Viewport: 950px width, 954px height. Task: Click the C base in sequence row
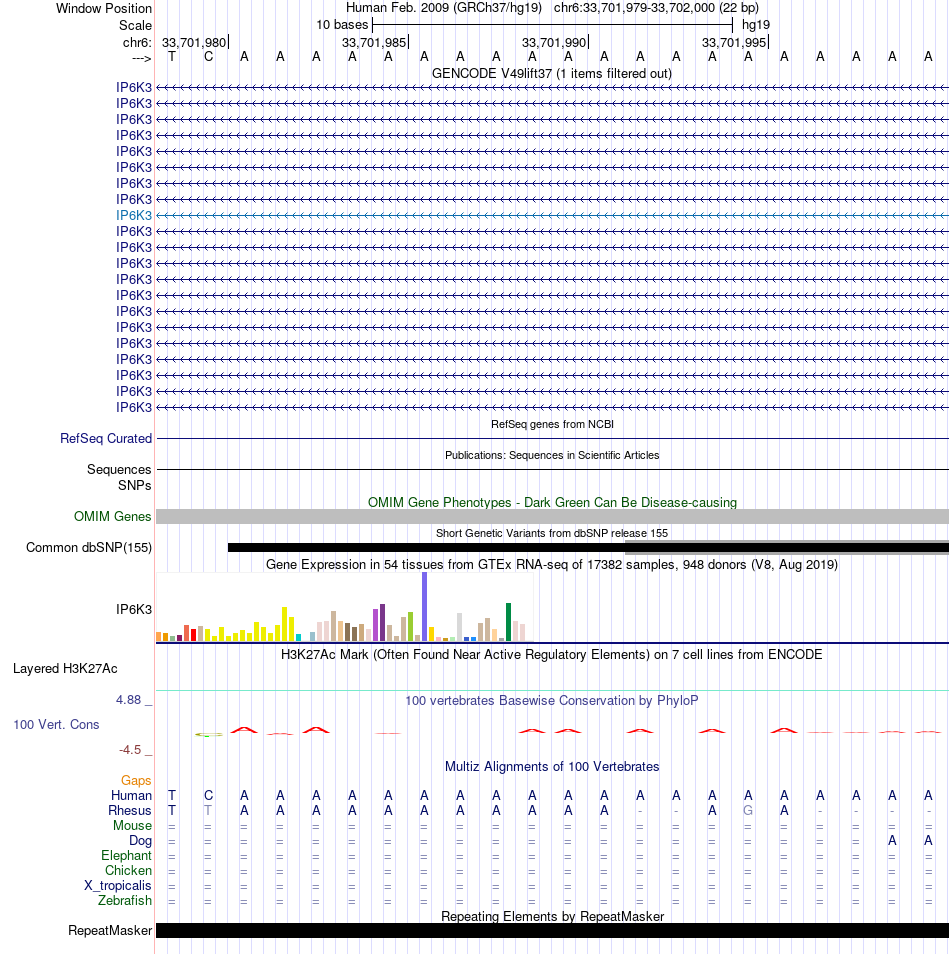tap(208, 57)
